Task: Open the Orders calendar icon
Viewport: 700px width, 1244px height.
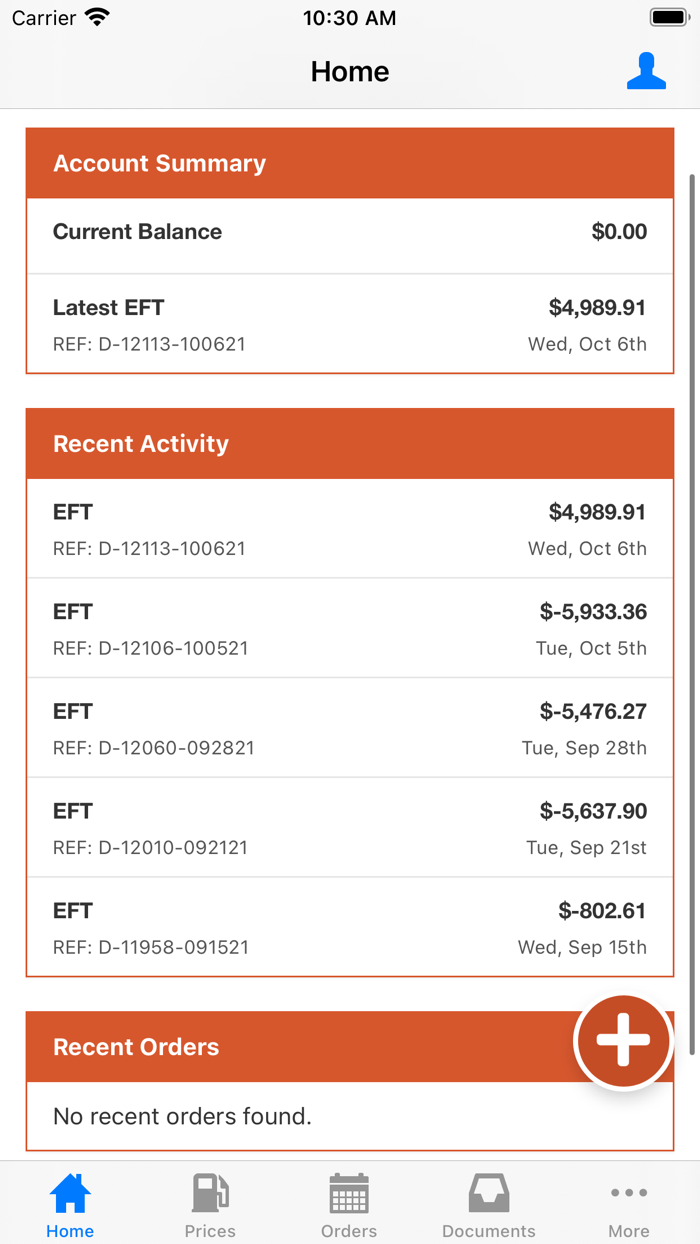Action: tap(348, 1191)
